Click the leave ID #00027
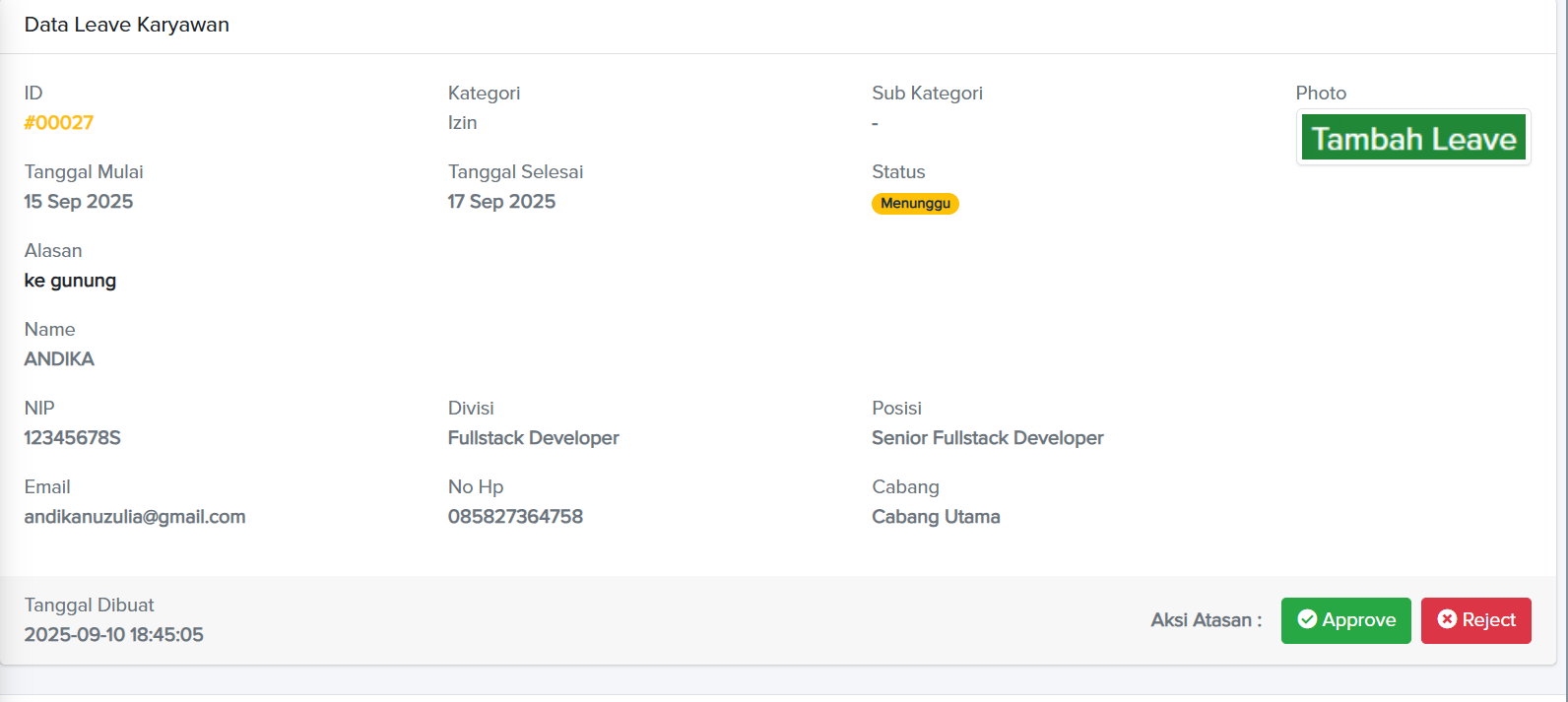Screen dimensions: 1568x702 (x=59, y=123)
